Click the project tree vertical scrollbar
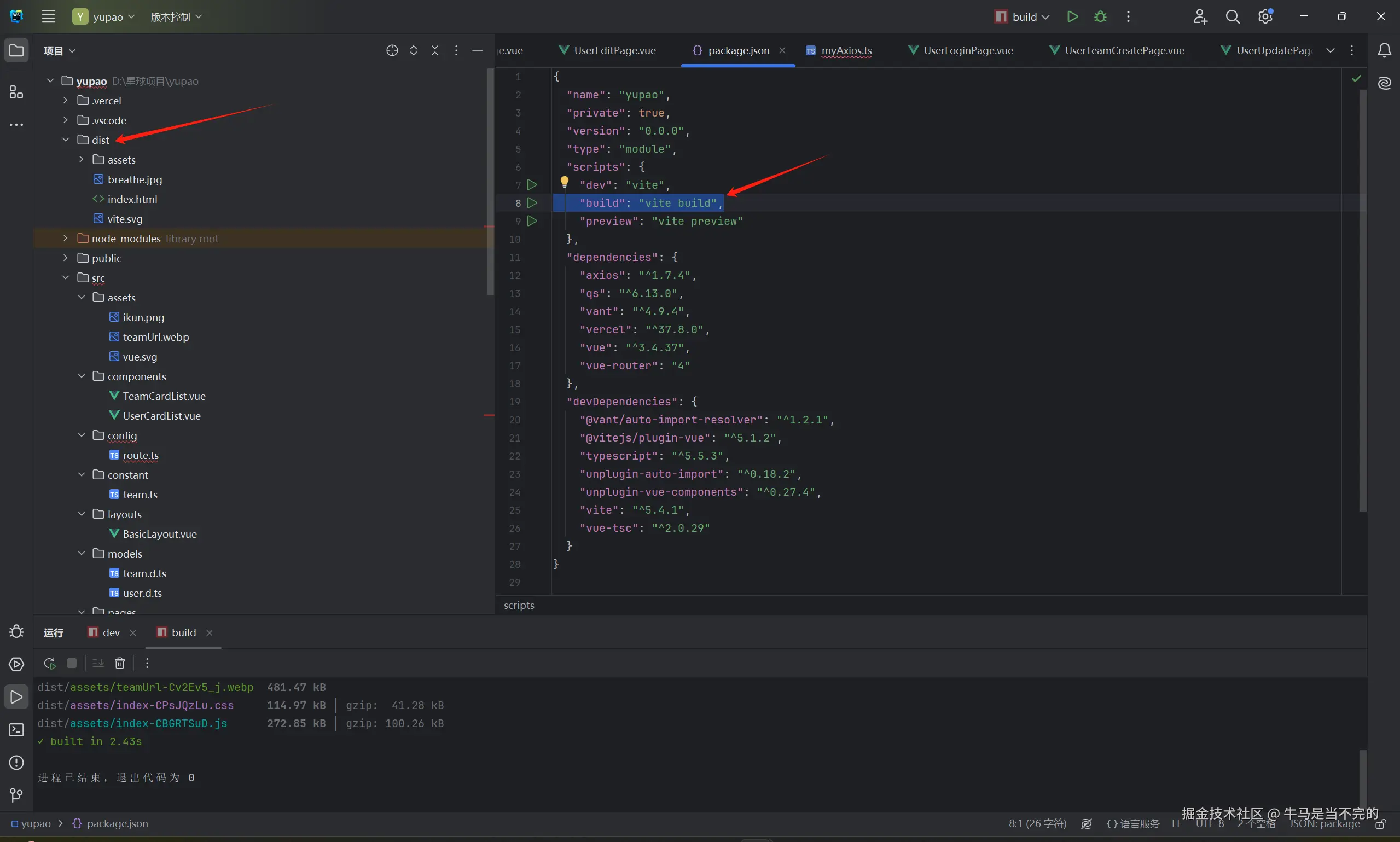The width and height of the screenshot is (1400, 842). 490,182
